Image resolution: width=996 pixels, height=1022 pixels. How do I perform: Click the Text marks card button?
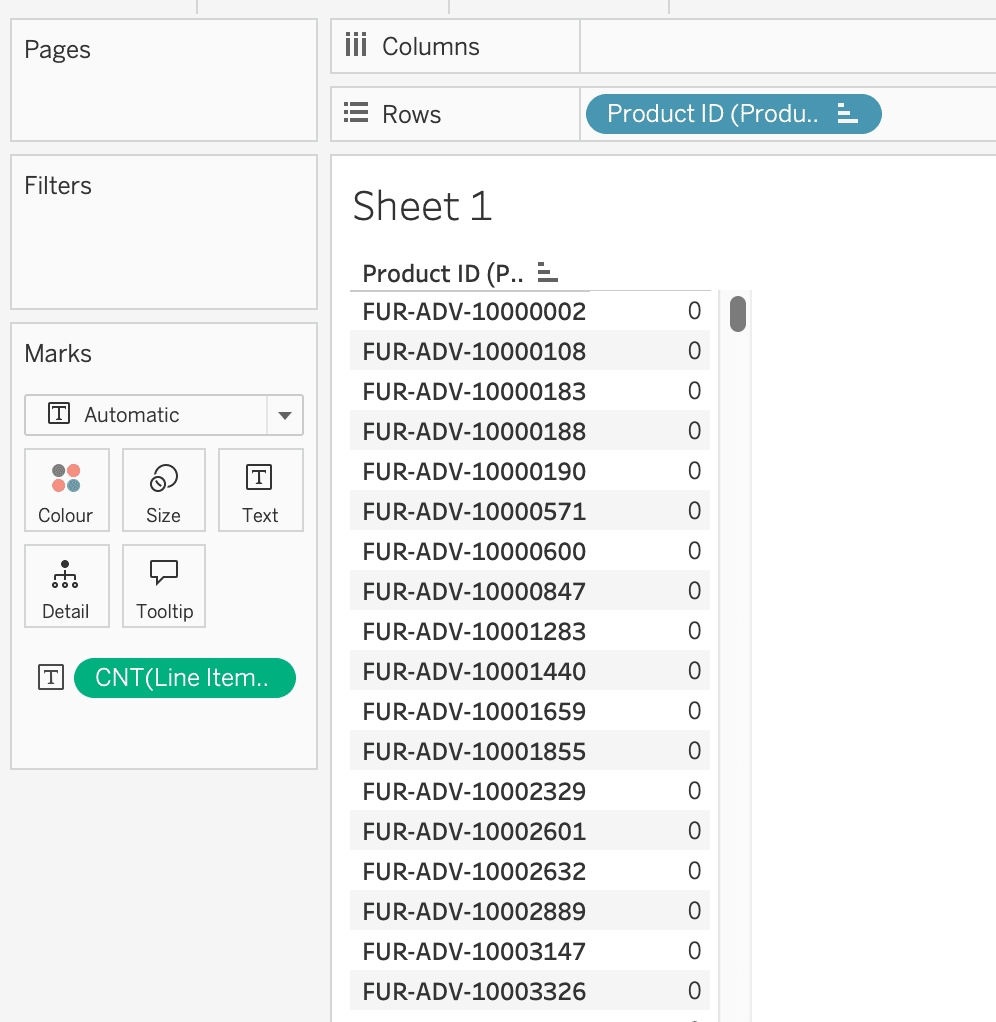260,490
